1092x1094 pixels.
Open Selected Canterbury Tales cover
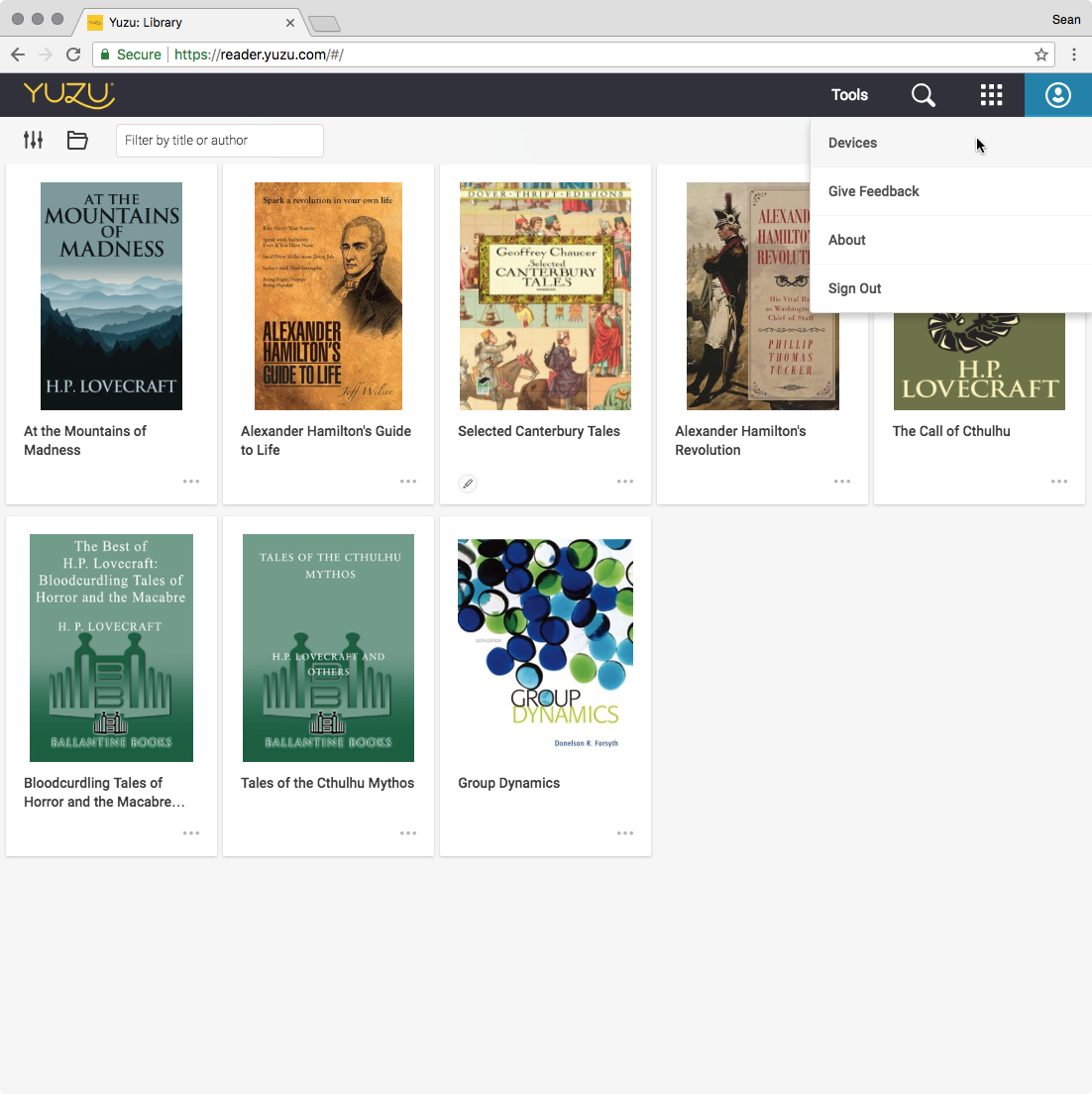545,296
